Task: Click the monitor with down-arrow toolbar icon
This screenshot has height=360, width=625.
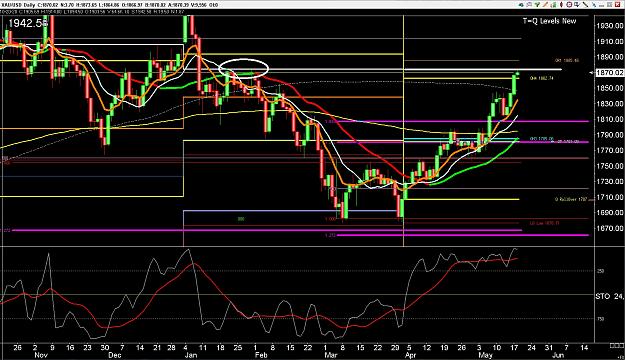Action: [x=577, y=4]
